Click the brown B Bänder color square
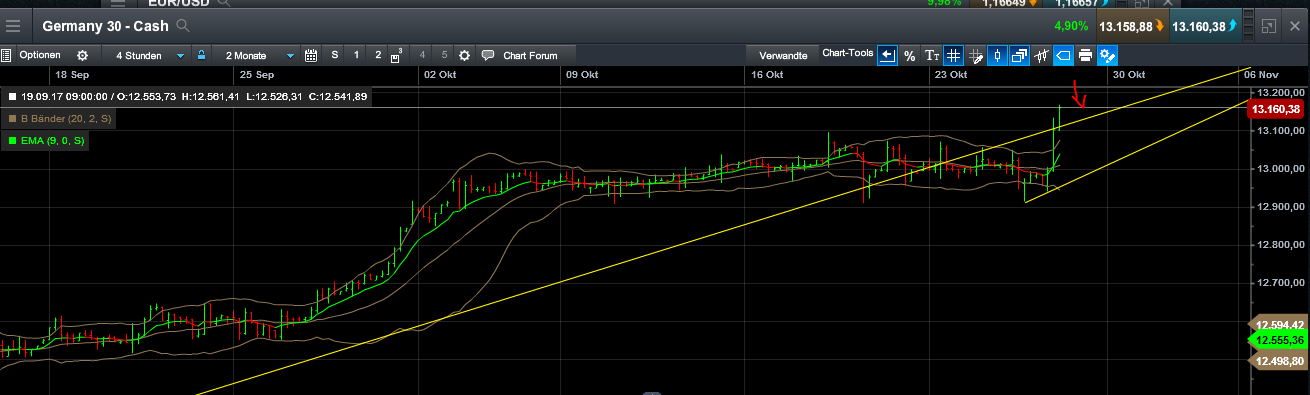 tap(11, 119)
